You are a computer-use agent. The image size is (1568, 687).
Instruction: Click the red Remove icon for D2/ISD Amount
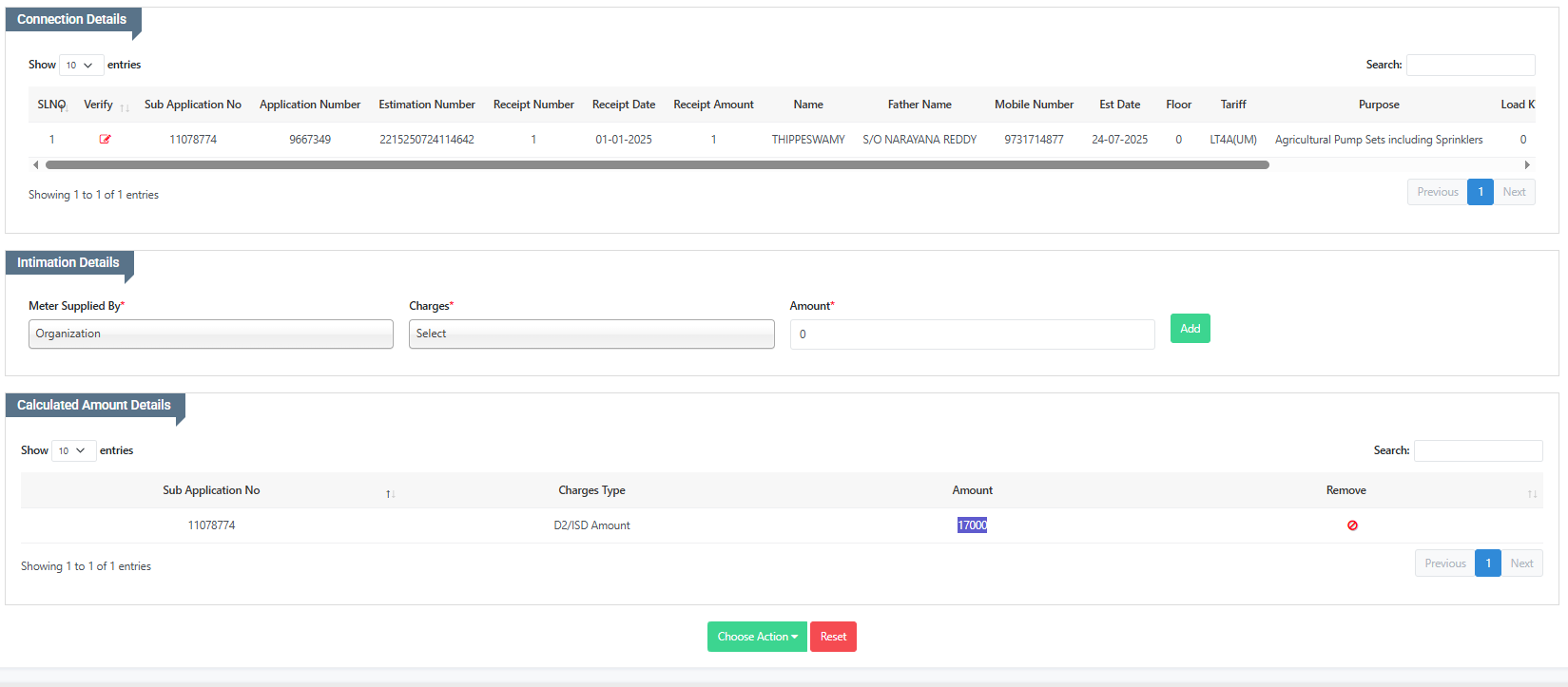point(1352,525)
